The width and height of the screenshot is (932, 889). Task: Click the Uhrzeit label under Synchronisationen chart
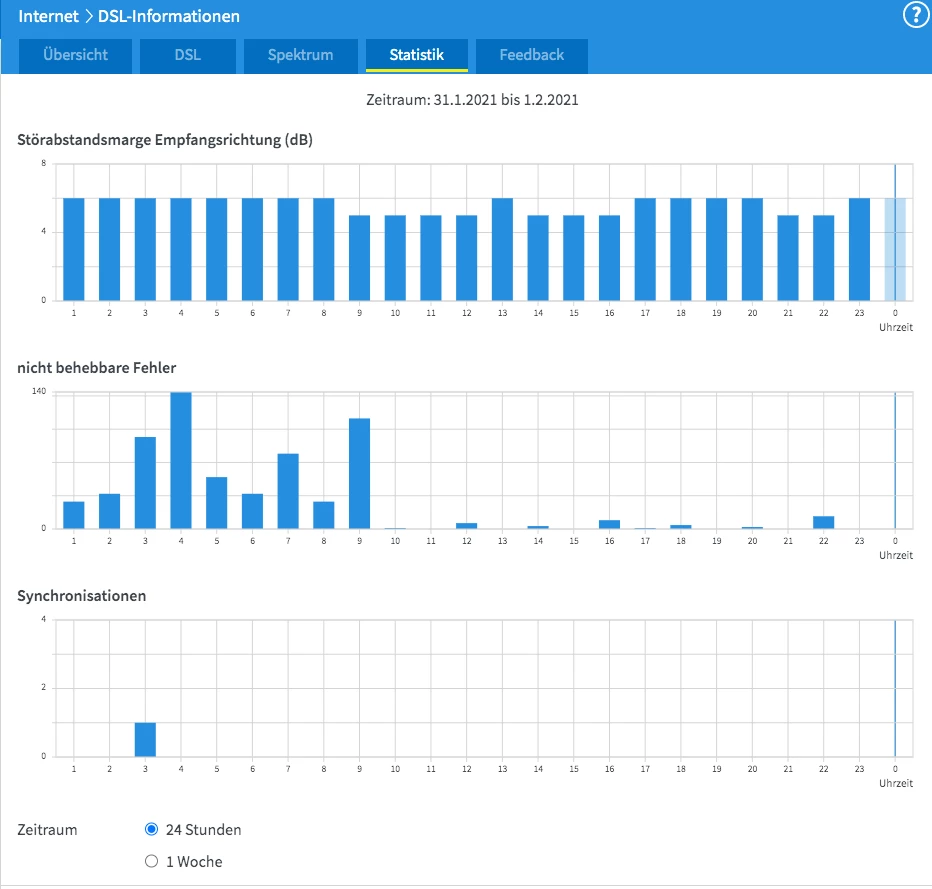896,783
